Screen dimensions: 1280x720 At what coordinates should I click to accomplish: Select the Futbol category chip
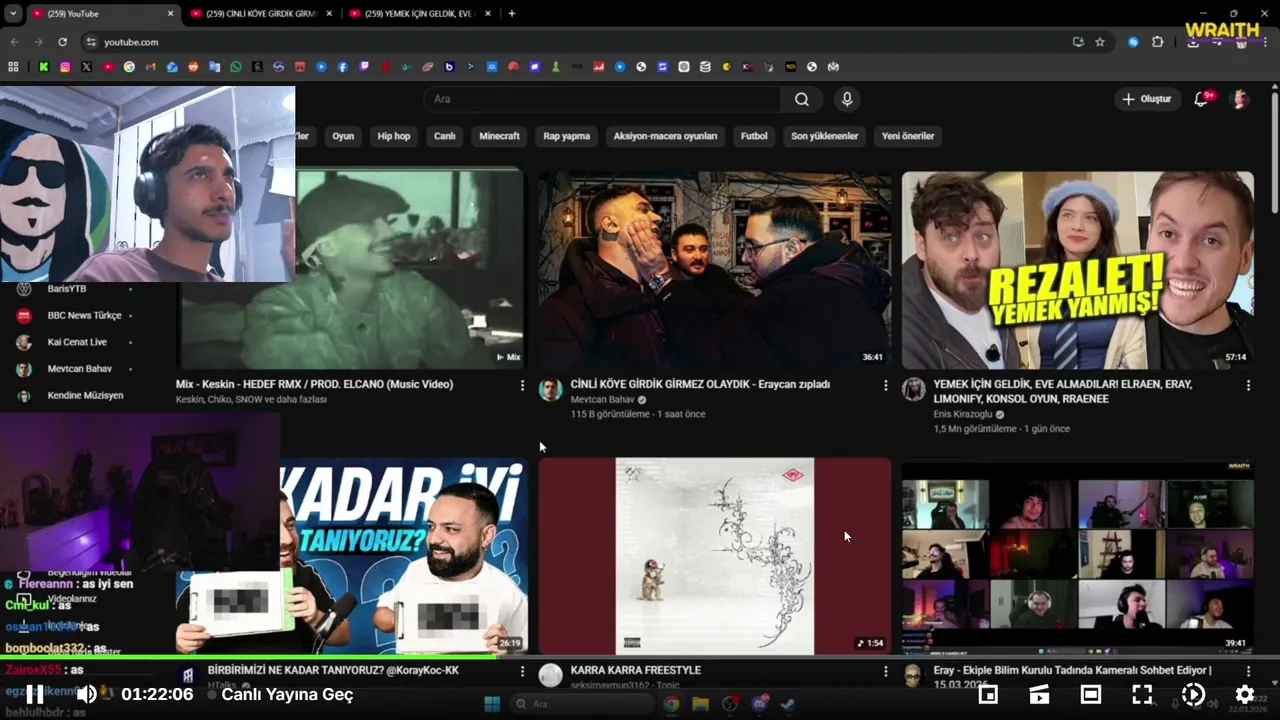point(754,136)
